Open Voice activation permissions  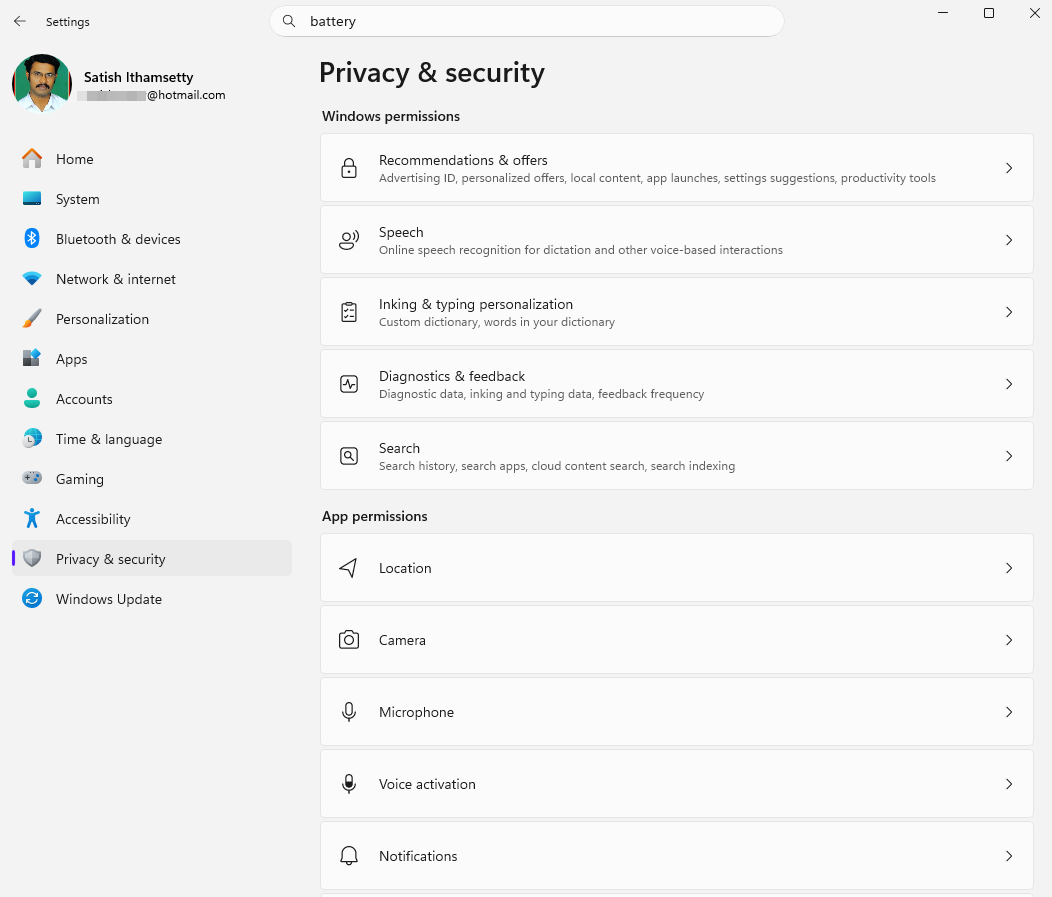click(677, 784)
